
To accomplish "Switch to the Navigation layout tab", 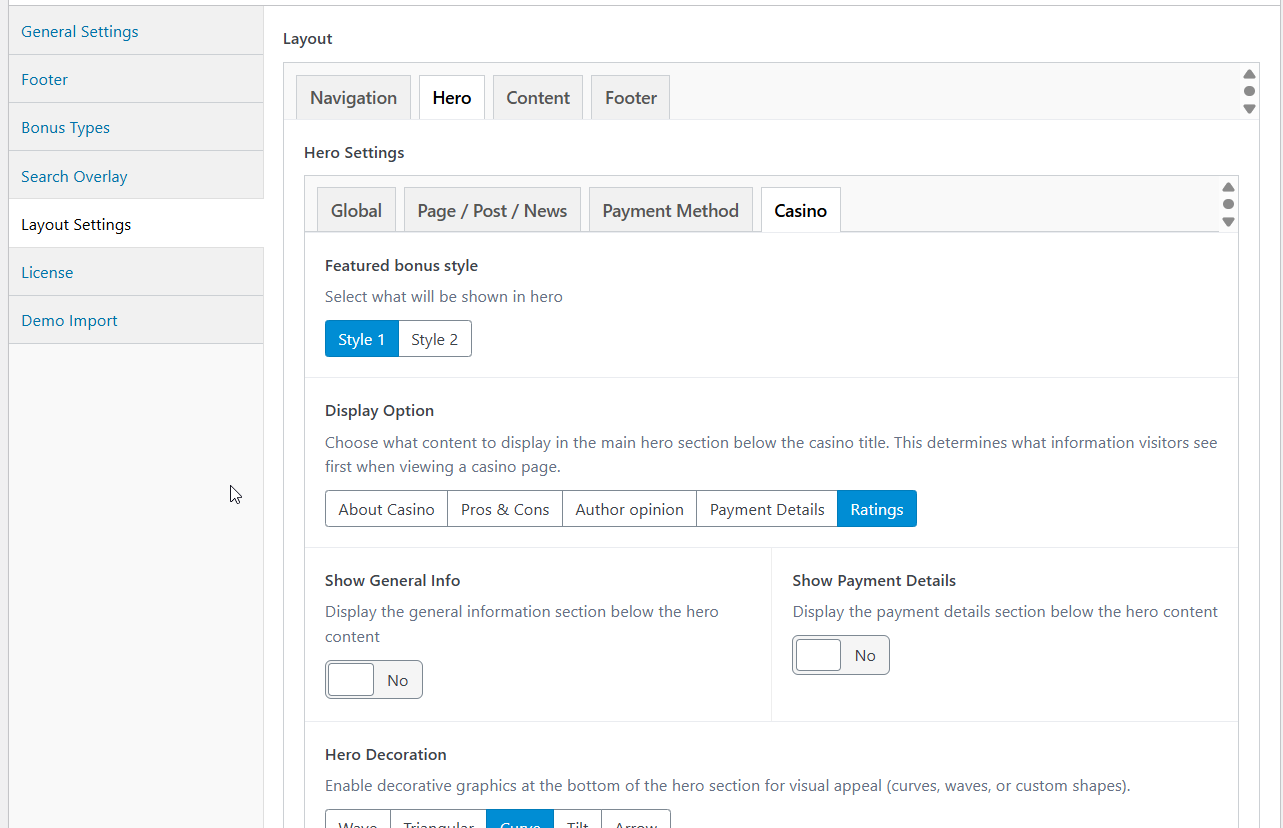I will point(353,98).
